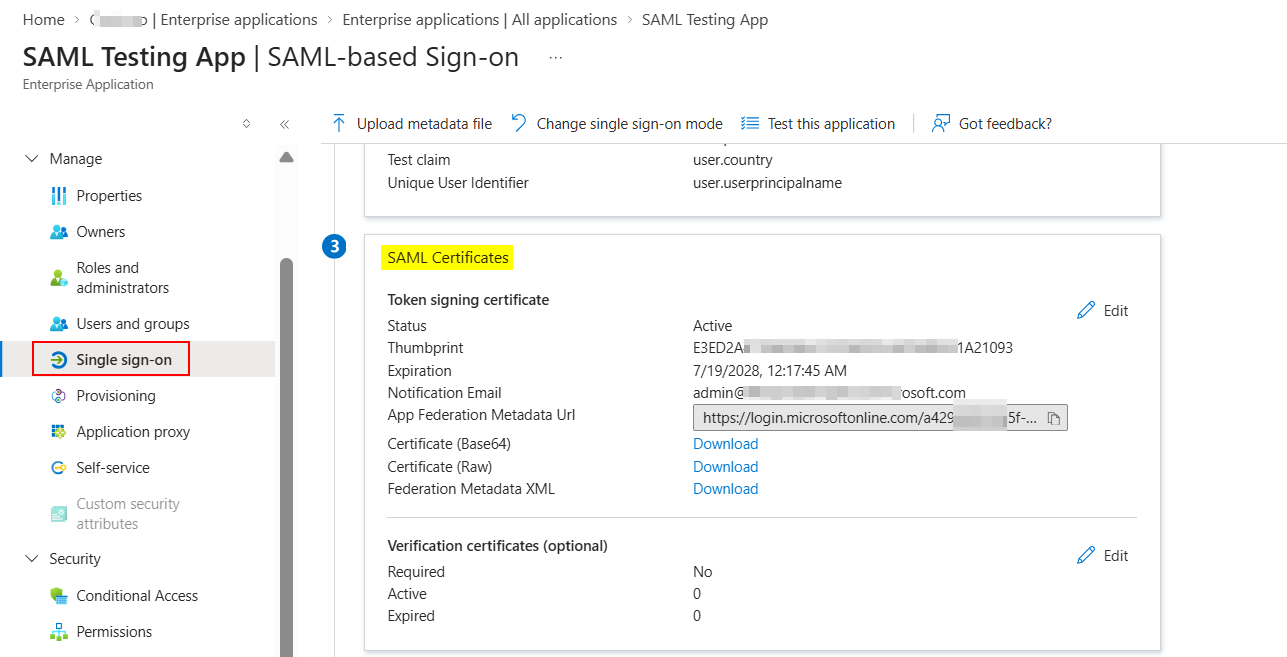Go to Home breadcrumb
This screenshot has width=1287, height=657.
click(44, 20)
